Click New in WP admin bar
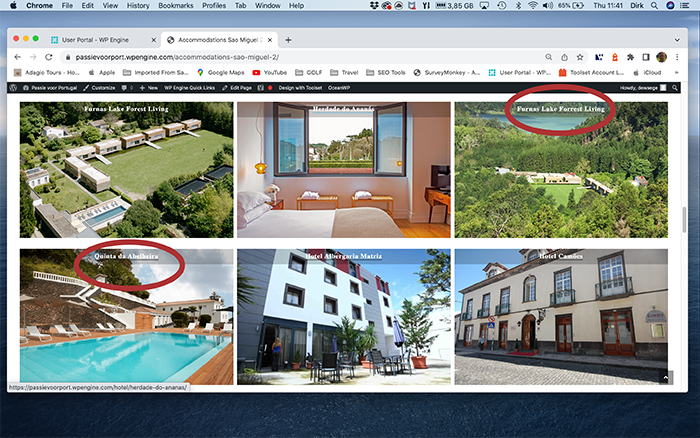Screen dimensions: 700x438 click(149, 88)
